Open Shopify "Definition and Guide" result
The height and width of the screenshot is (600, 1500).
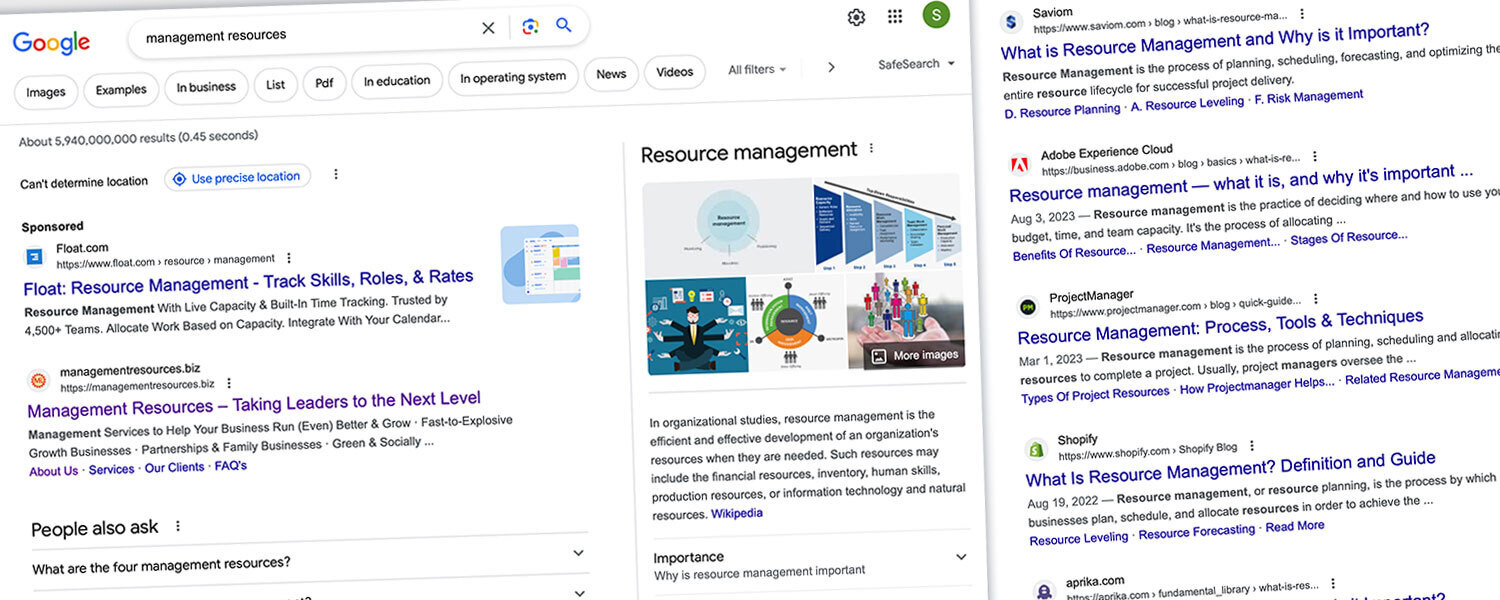(1231, 469)
